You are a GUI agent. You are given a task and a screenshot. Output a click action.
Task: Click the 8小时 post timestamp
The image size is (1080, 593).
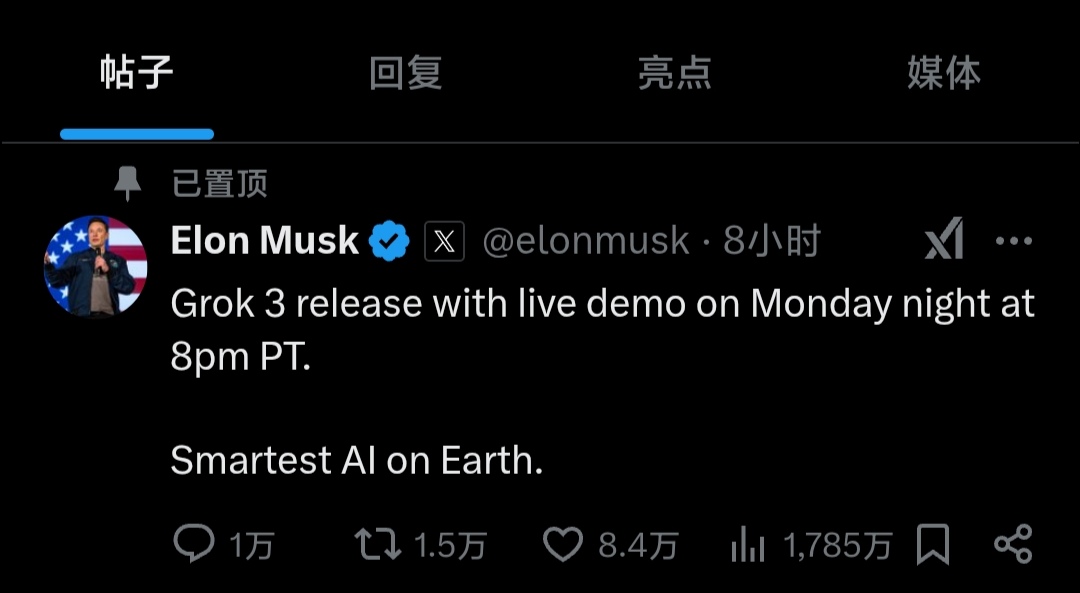[772, 242]
